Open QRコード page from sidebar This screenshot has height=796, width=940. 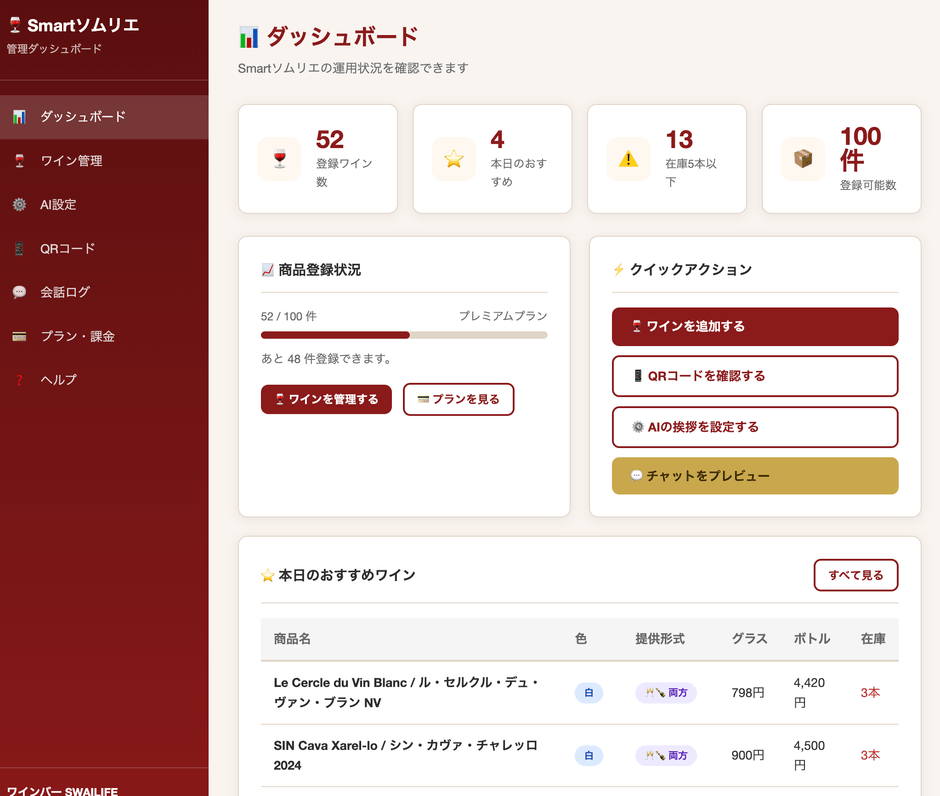104,248
